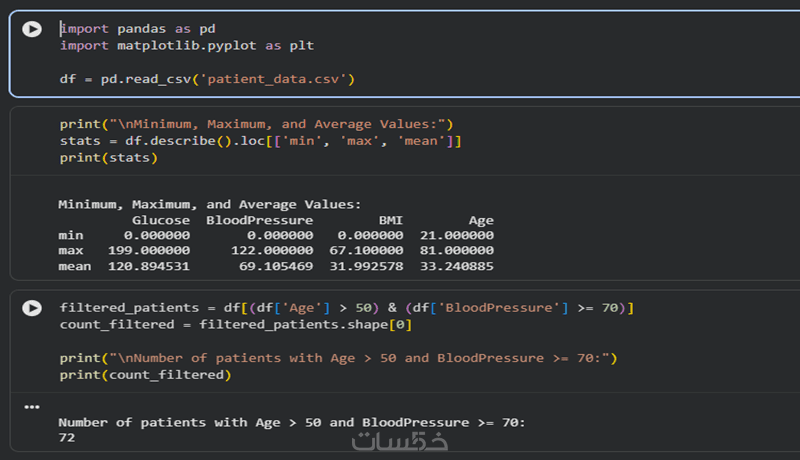Click the mean row label in output
The height and width of the screenshot is (460, 800).
click(74, 267)
